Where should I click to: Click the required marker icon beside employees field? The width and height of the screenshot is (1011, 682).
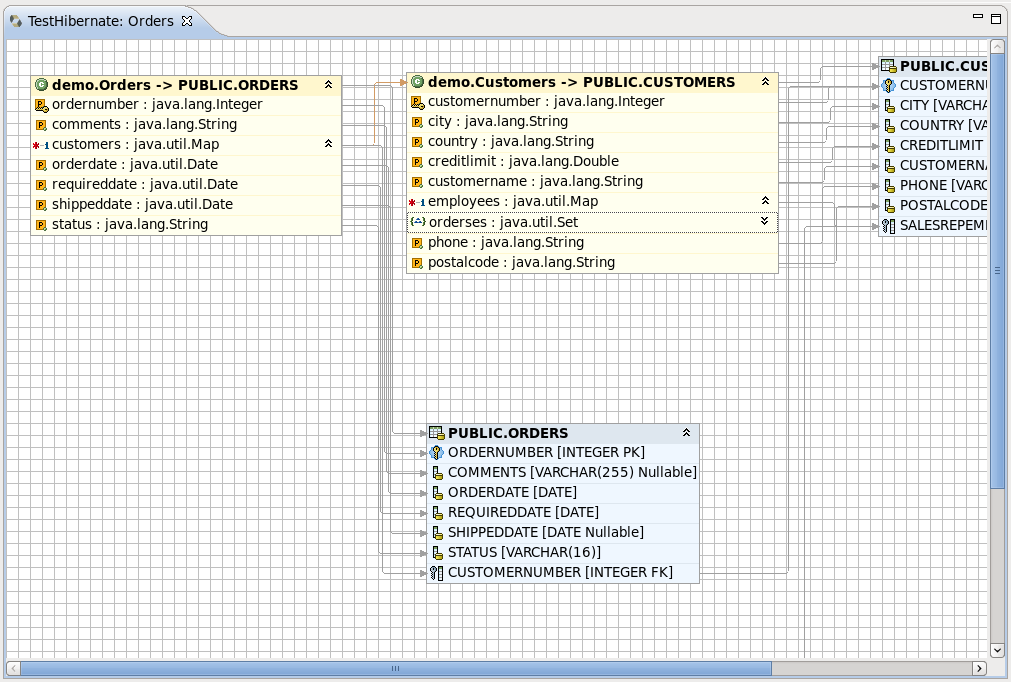coord(411,201)
